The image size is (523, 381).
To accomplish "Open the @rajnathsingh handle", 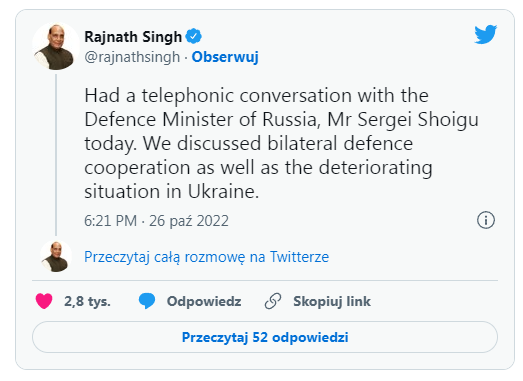I will (132, 57).
